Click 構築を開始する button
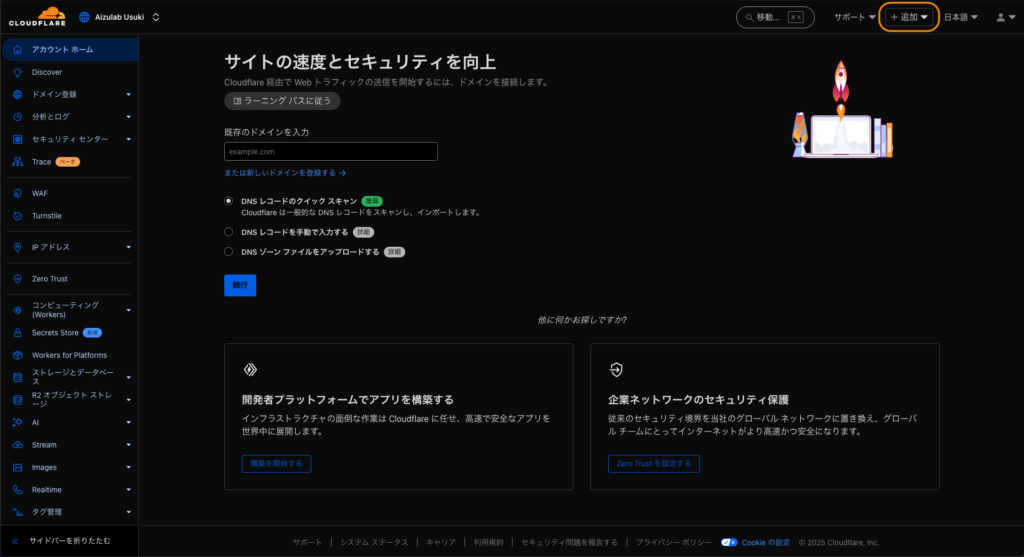1024x557 pixels. (x=276, y=464)
